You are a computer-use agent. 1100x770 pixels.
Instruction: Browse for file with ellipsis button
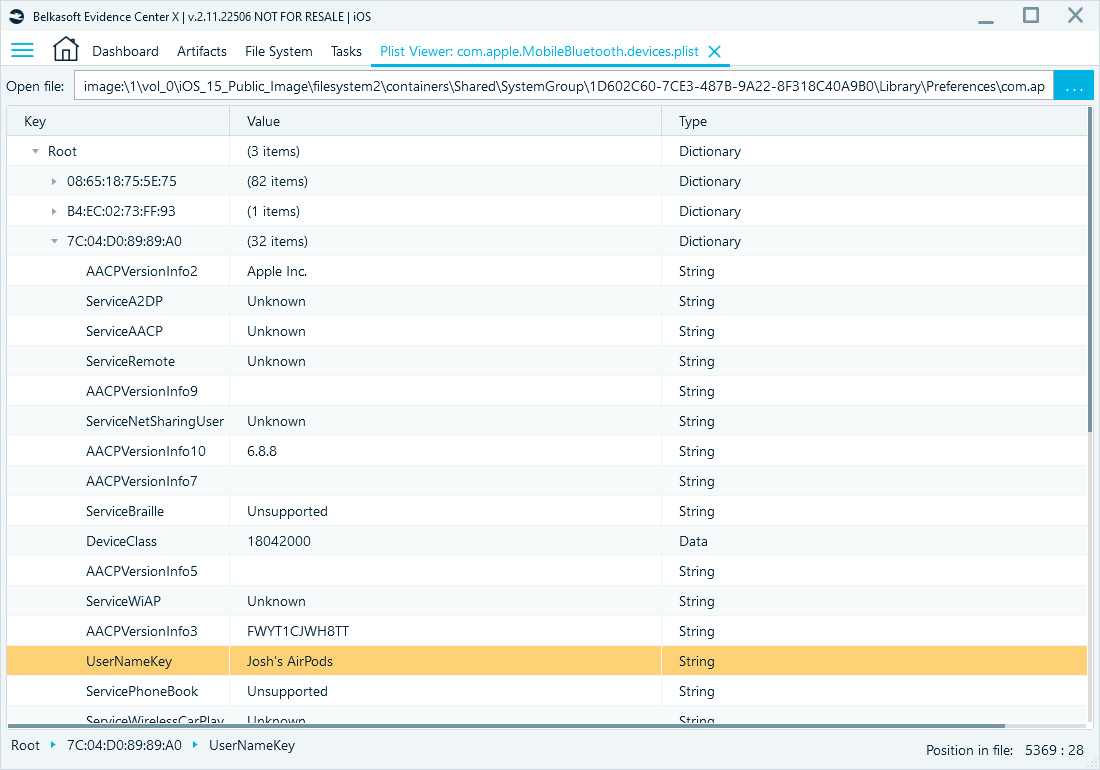tap(1073, 86)
